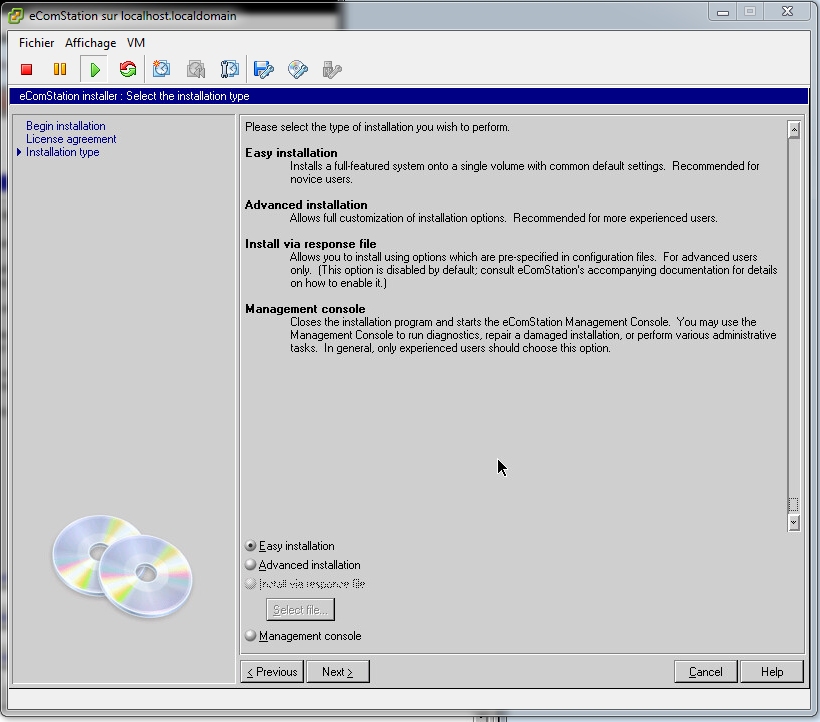Pause the virtual machine
Viewport: 820px width, 722px height.
(x=60, y=70)
